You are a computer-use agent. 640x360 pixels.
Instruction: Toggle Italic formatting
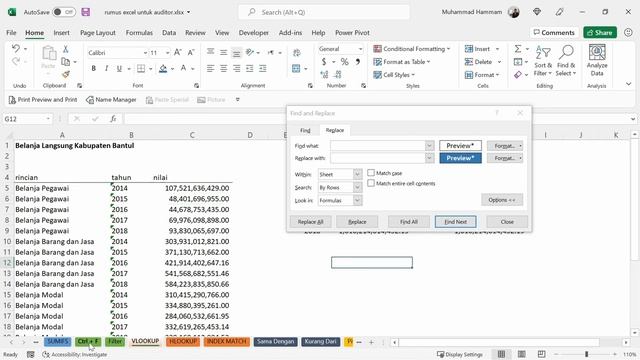coord(106,68)
